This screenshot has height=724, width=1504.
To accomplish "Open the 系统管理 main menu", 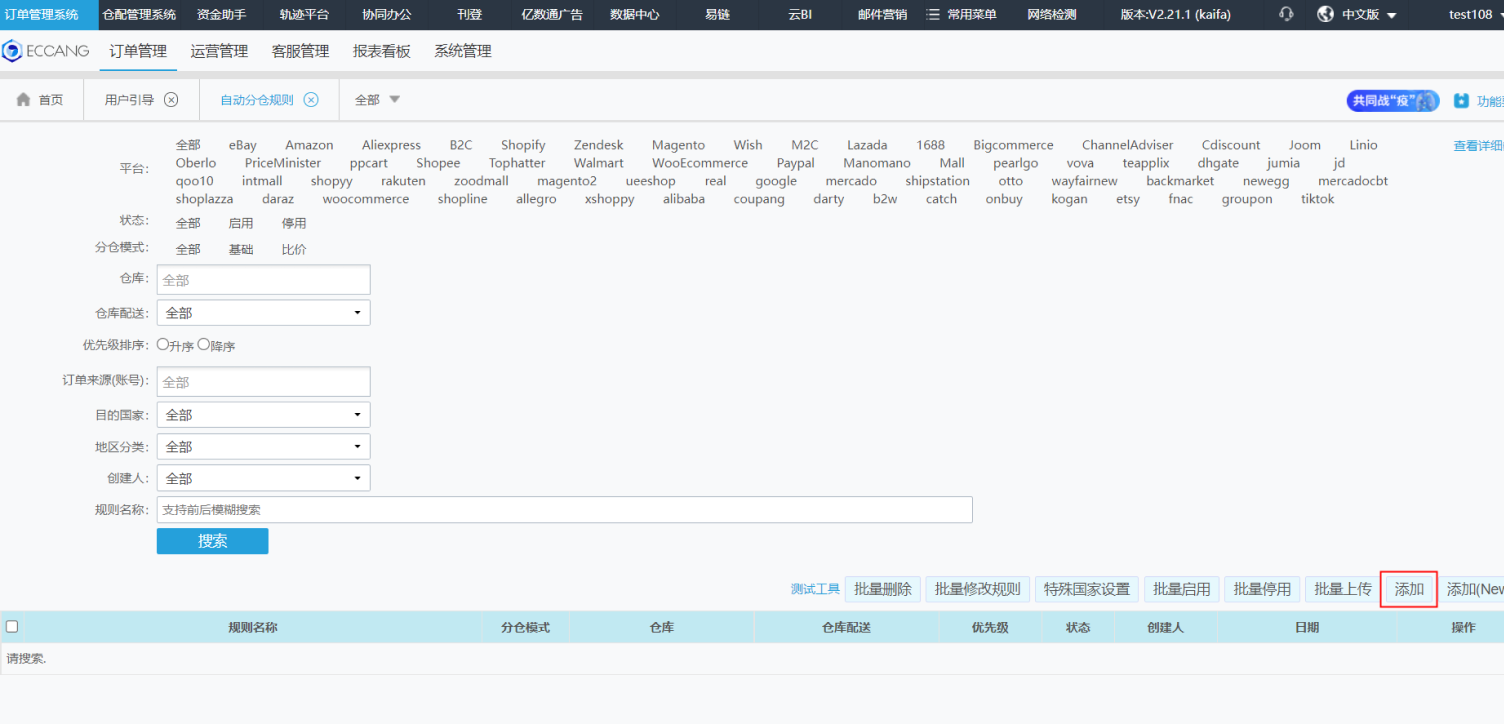I will pyautogui.click(x=463, y=51).
